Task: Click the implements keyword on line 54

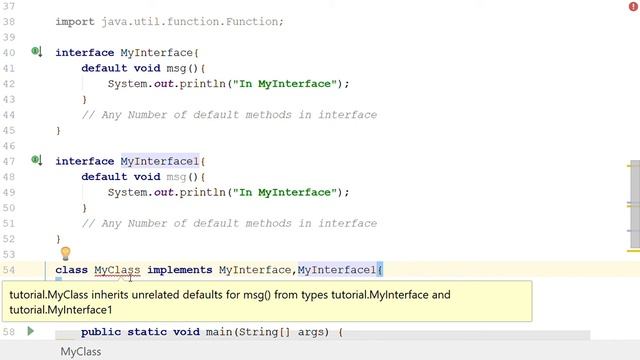Action: point(180,270)
